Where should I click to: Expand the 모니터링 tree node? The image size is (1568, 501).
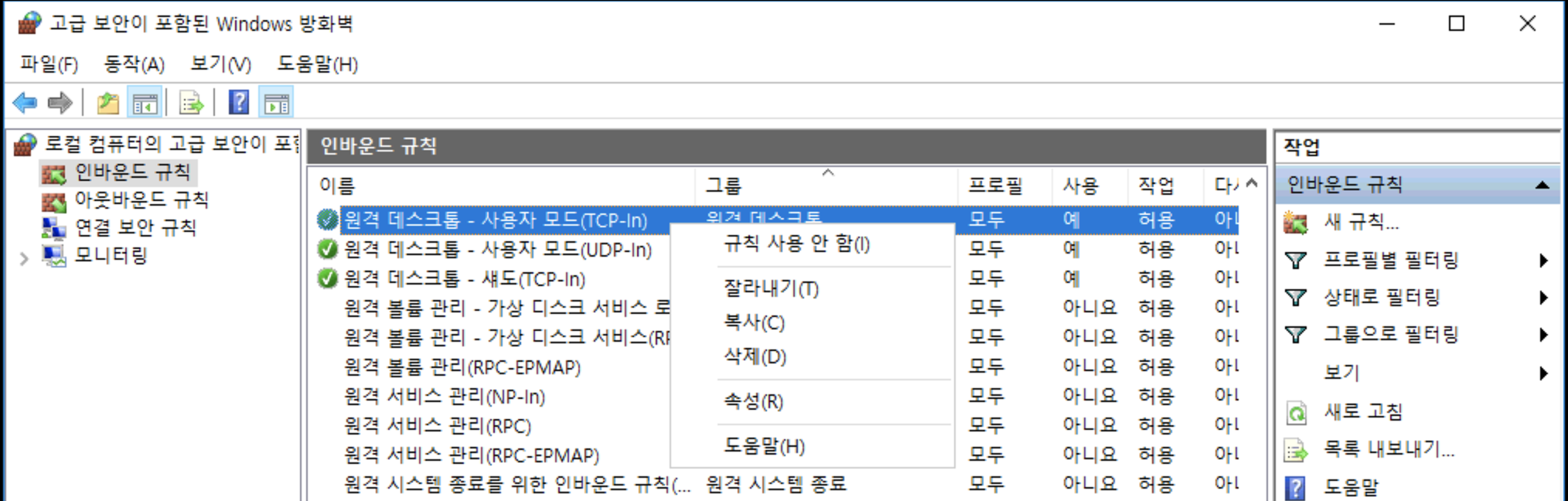tap(24, 258)
